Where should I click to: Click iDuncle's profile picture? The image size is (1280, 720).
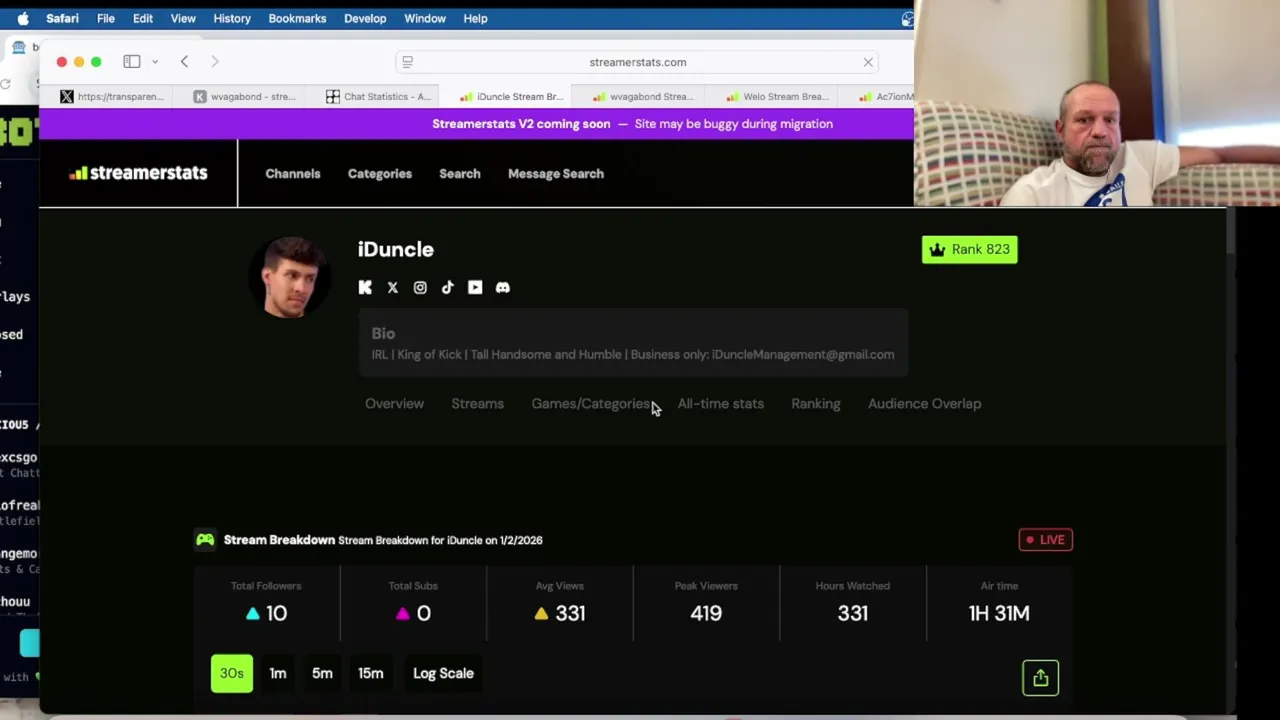tap(291, 277)
